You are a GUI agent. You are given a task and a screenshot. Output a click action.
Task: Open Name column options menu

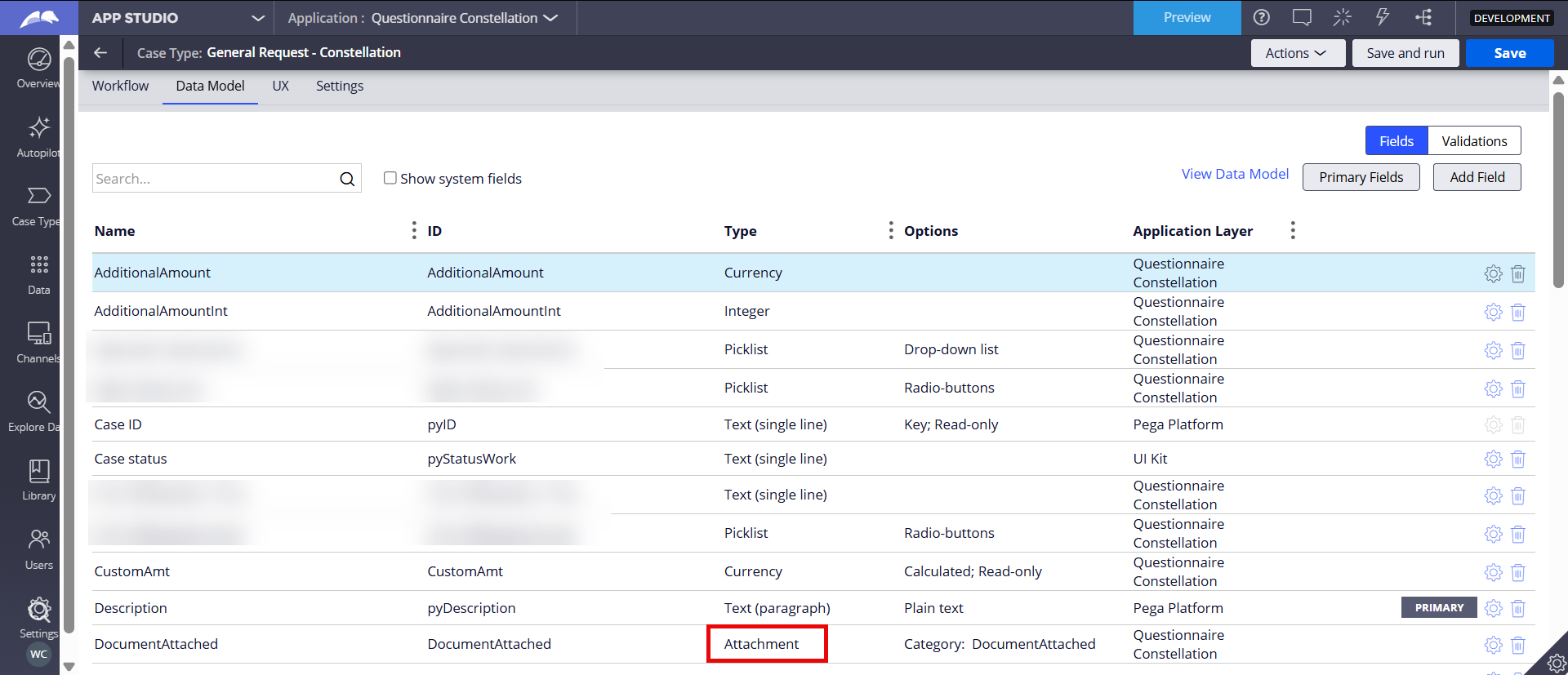point(414,230)
